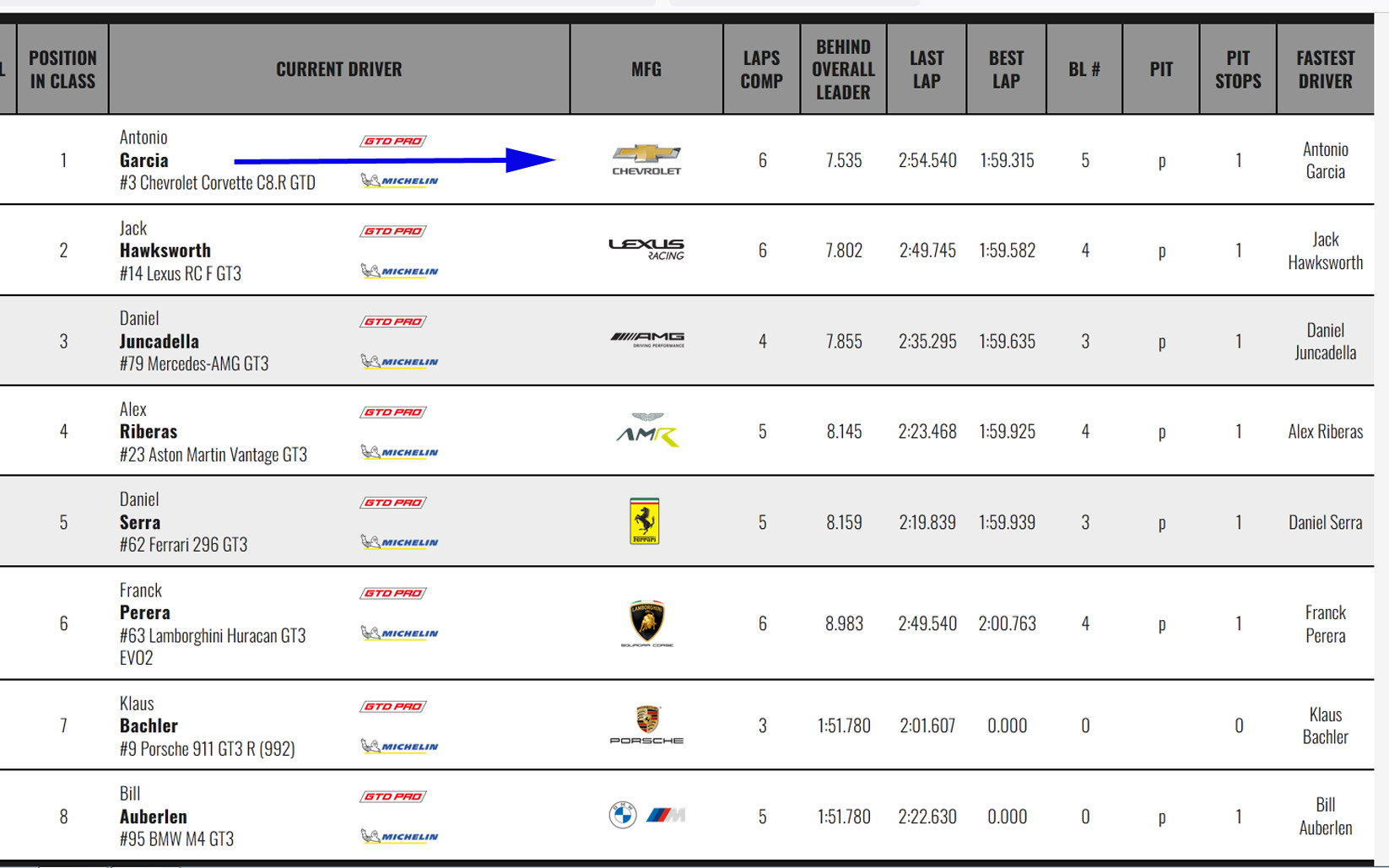
Task: Open Alex Riberas driver entry
Action: [149, 431]
